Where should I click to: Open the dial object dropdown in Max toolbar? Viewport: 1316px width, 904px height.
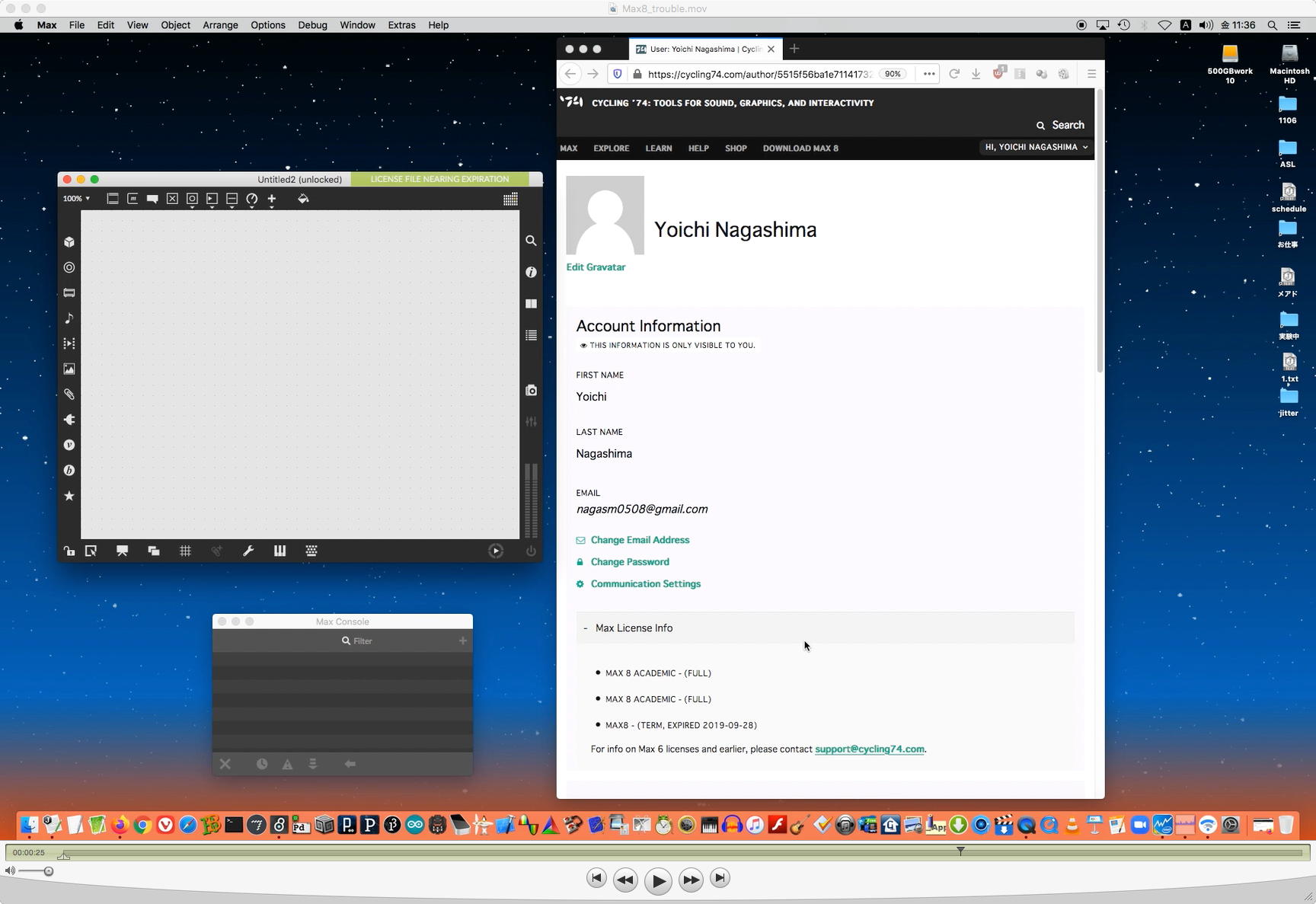tap(251, 199)
